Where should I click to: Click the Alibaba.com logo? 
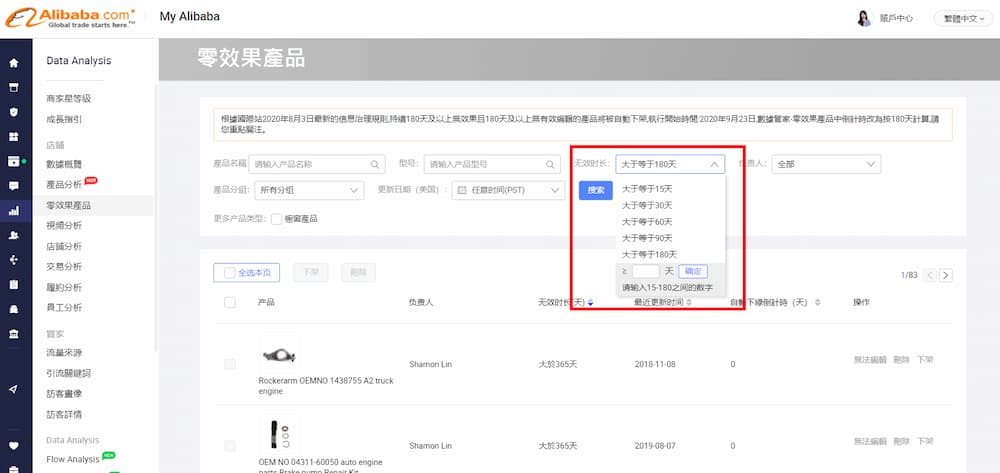[x=70, y=18]
